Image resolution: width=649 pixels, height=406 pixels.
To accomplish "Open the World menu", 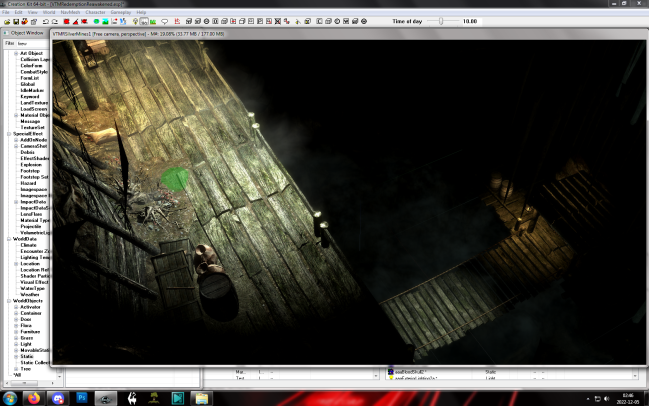I will tap(48, 12).
